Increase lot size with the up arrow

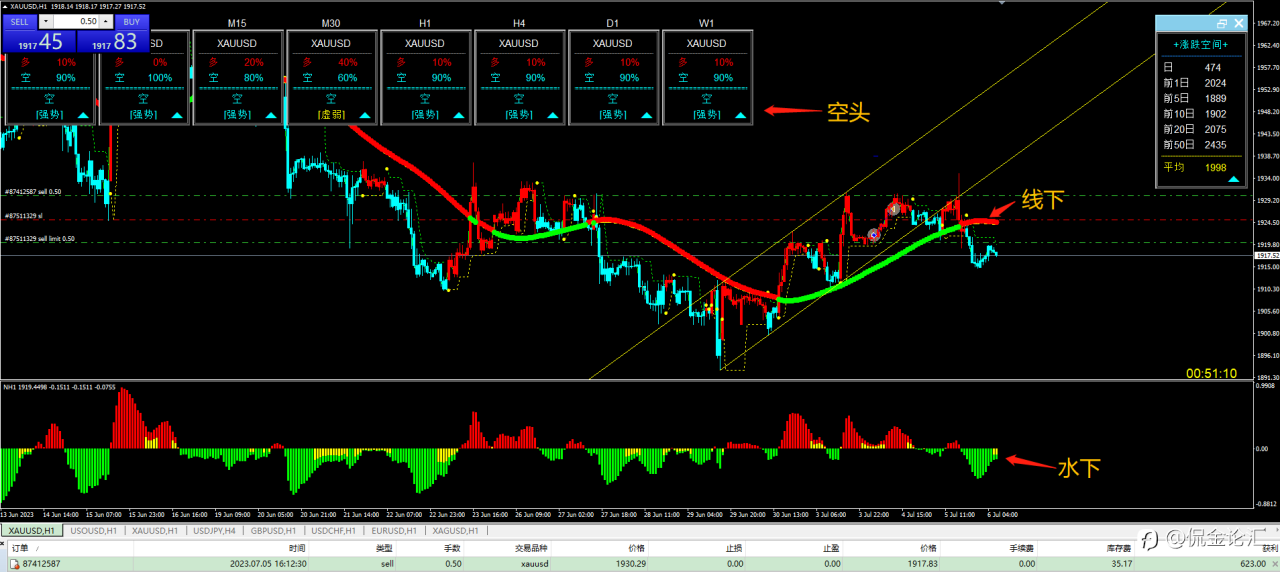pos(106,21)
